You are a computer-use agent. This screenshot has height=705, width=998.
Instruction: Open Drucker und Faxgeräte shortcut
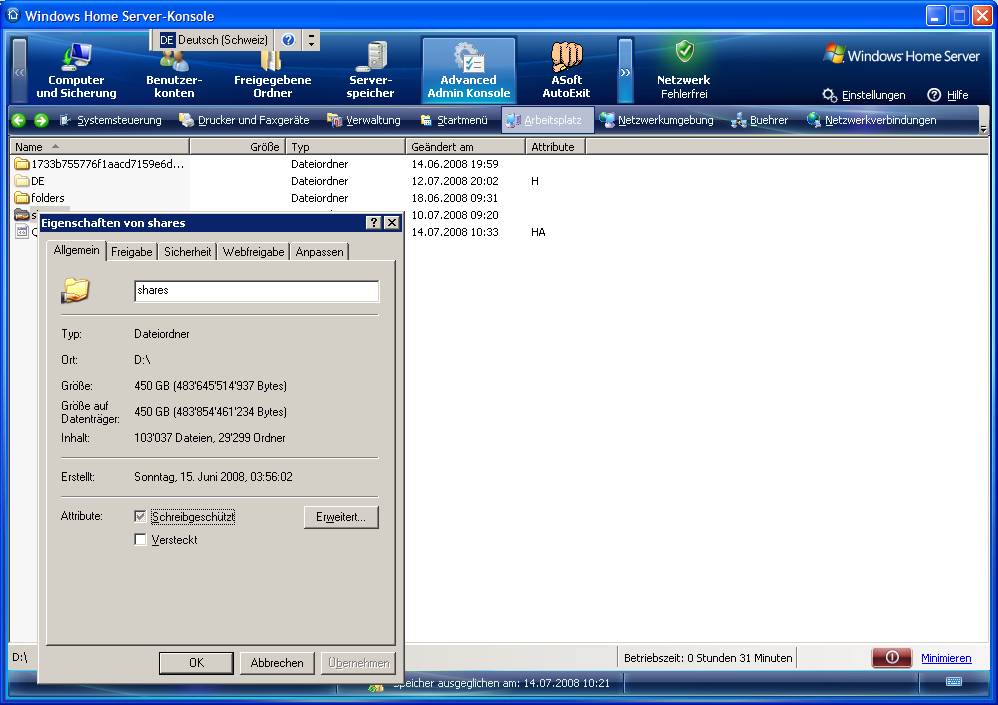pos(244,120)
